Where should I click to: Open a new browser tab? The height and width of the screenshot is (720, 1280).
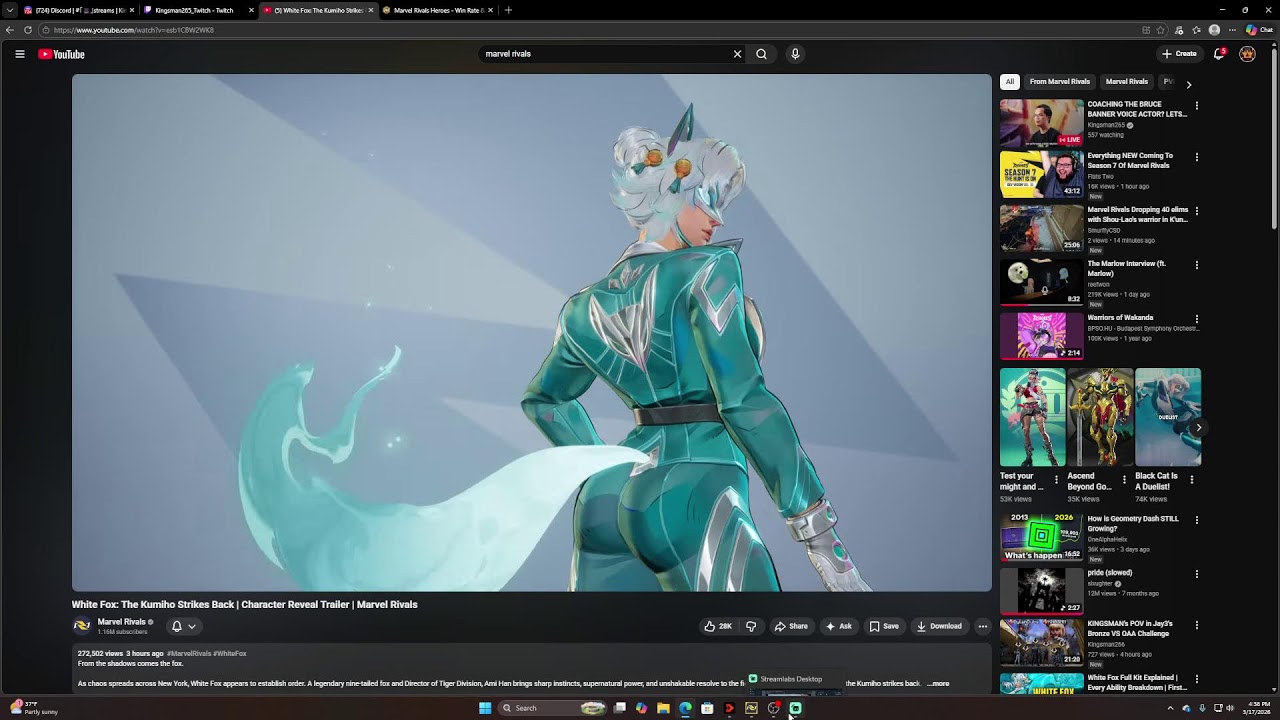click(508, 10)
